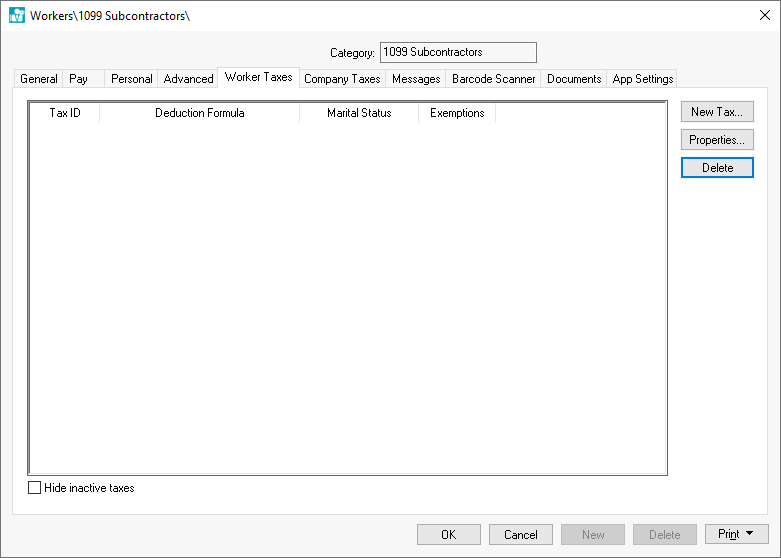781x558 pixels.
Task: Open the Messages tab
Action: [416, 79]
